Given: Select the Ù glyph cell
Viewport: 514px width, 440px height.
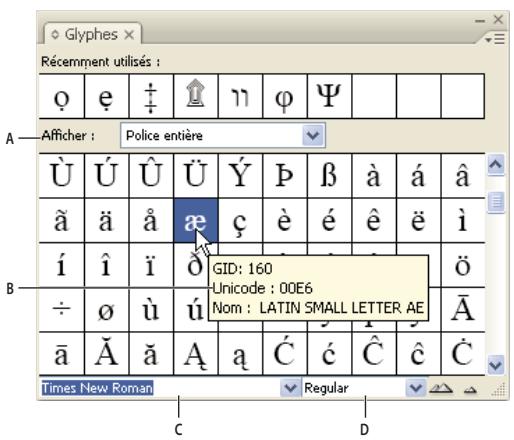Looking at the screenshot, I should [x=62, y=176].
